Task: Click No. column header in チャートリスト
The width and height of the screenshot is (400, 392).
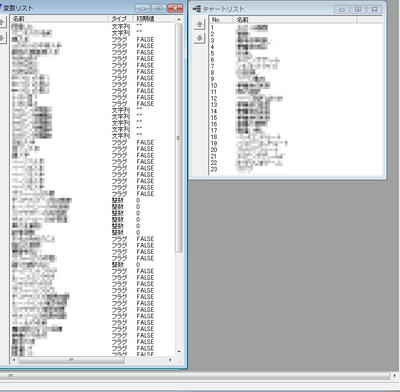Action: pos(221,20)
